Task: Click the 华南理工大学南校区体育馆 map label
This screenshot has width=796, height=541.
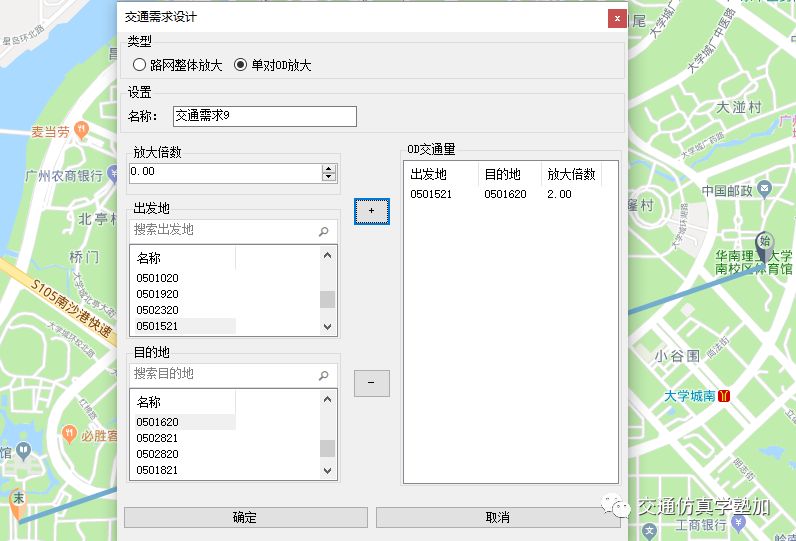Action: (754, 262)
